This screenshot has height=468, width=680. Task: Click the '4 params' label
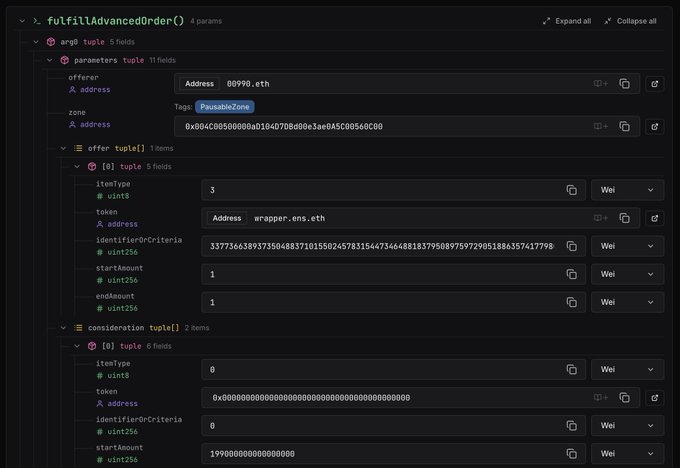tap(206, 21)
